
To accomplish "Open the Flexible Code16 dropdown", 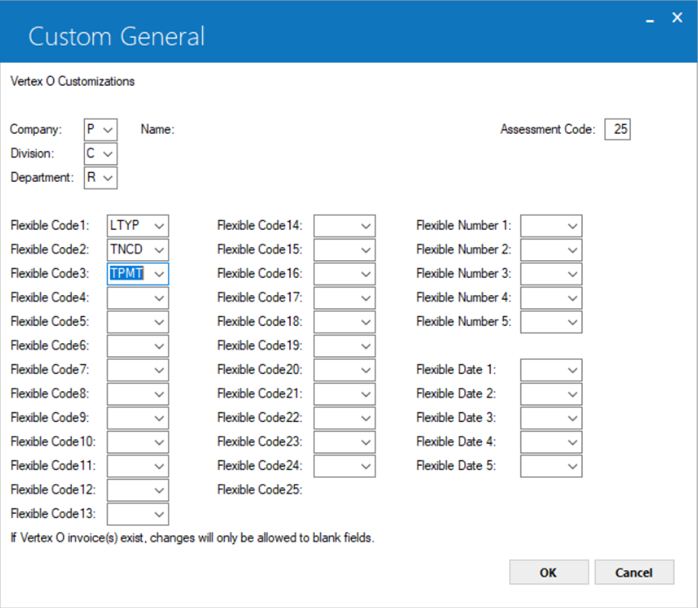I will 344,274.
